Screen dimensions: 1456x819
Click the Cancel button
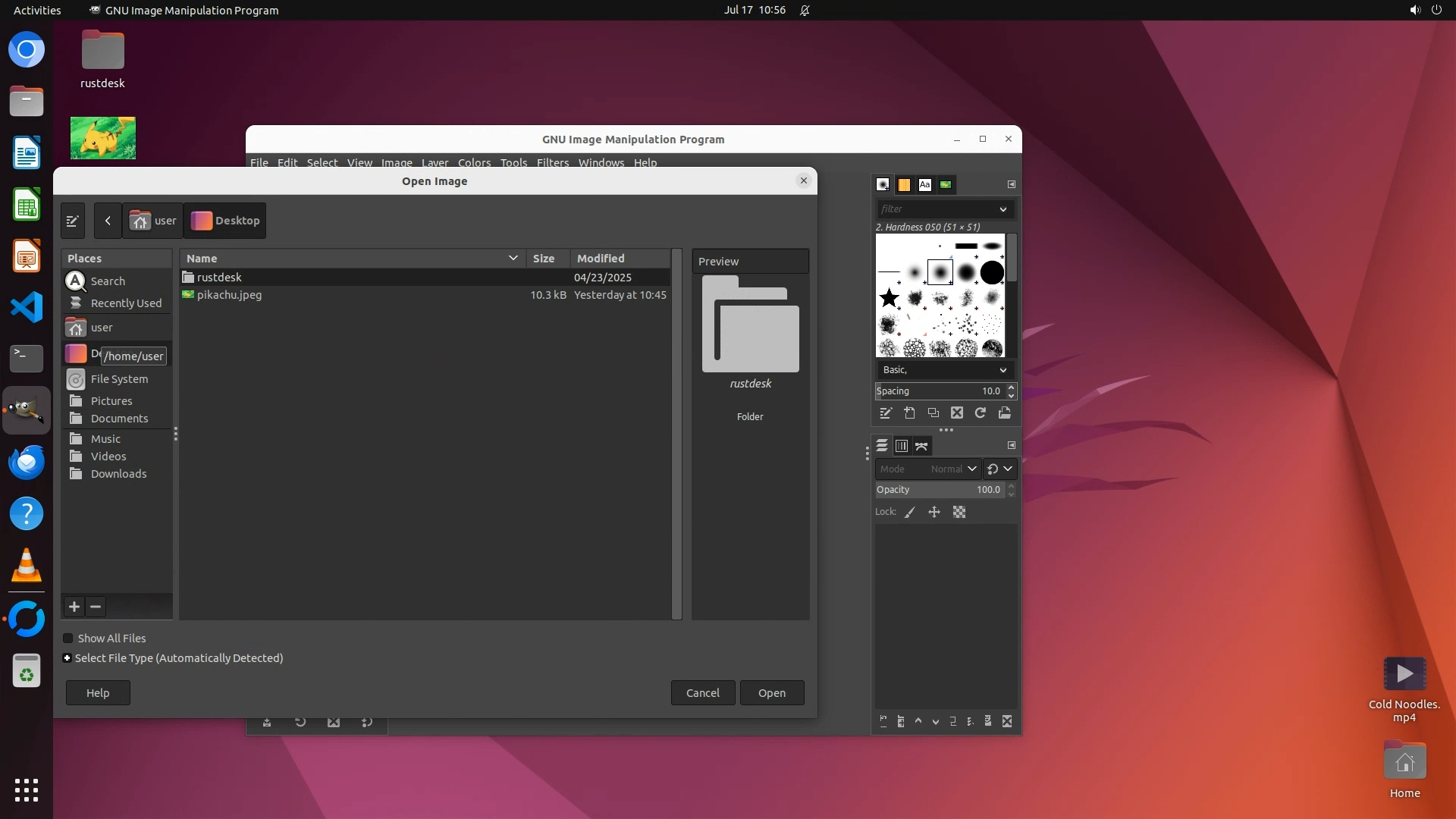click(702, 693)
